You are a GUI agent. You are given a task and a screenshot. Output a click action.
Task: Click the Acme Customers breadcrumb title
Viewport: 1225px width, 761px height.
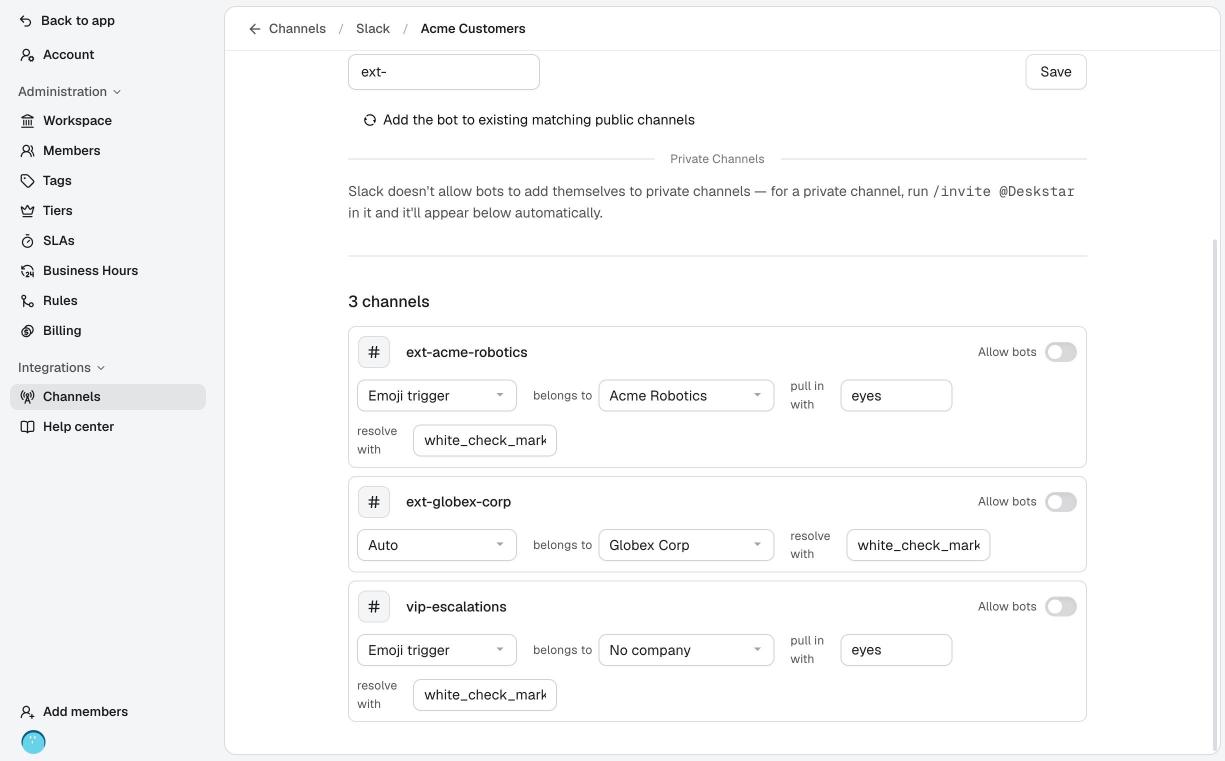click(473, 29)
